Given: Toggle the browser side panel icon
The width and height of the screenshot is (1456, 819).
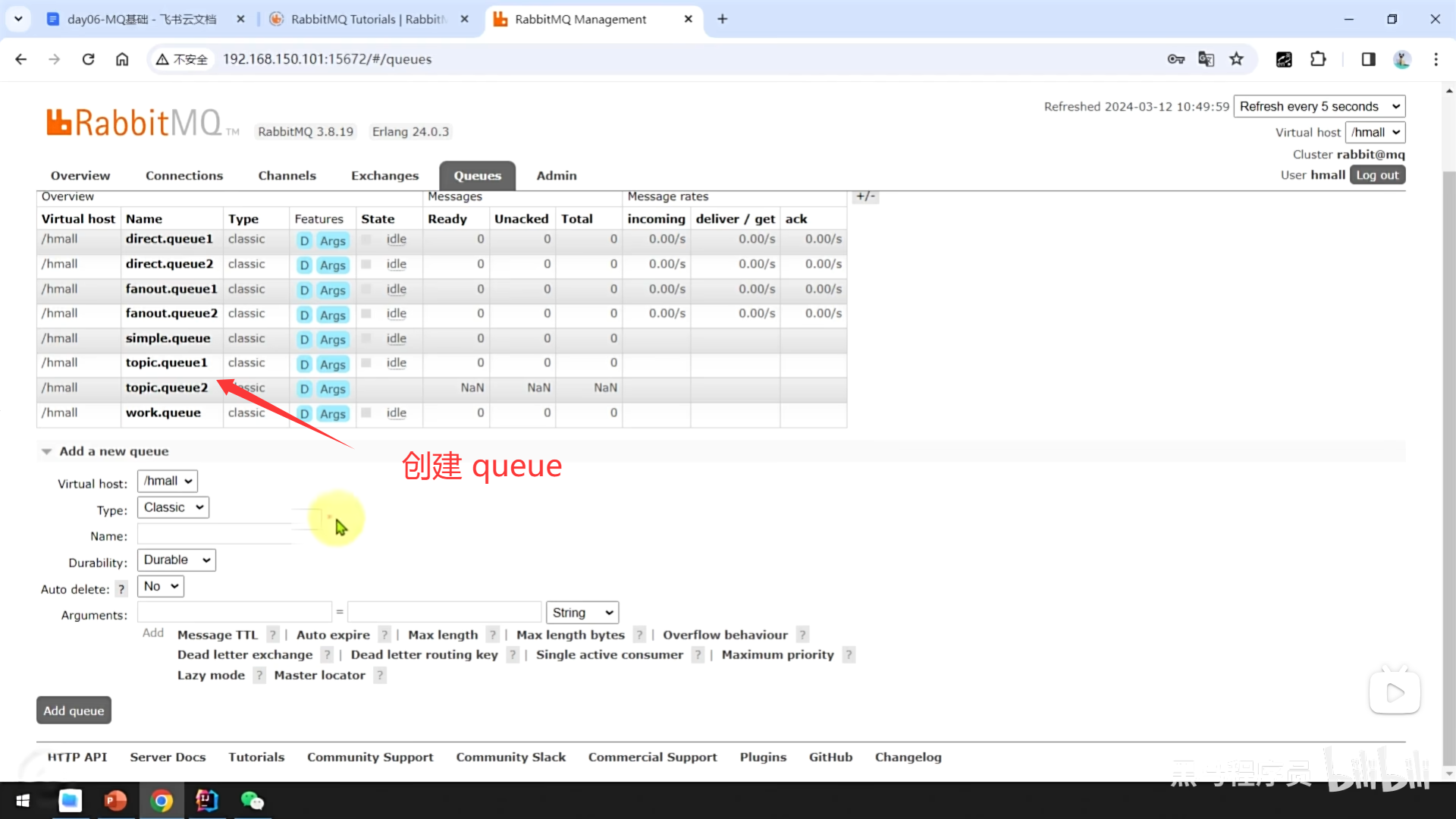Looking at the screenshot, I should click(1368, 59).
